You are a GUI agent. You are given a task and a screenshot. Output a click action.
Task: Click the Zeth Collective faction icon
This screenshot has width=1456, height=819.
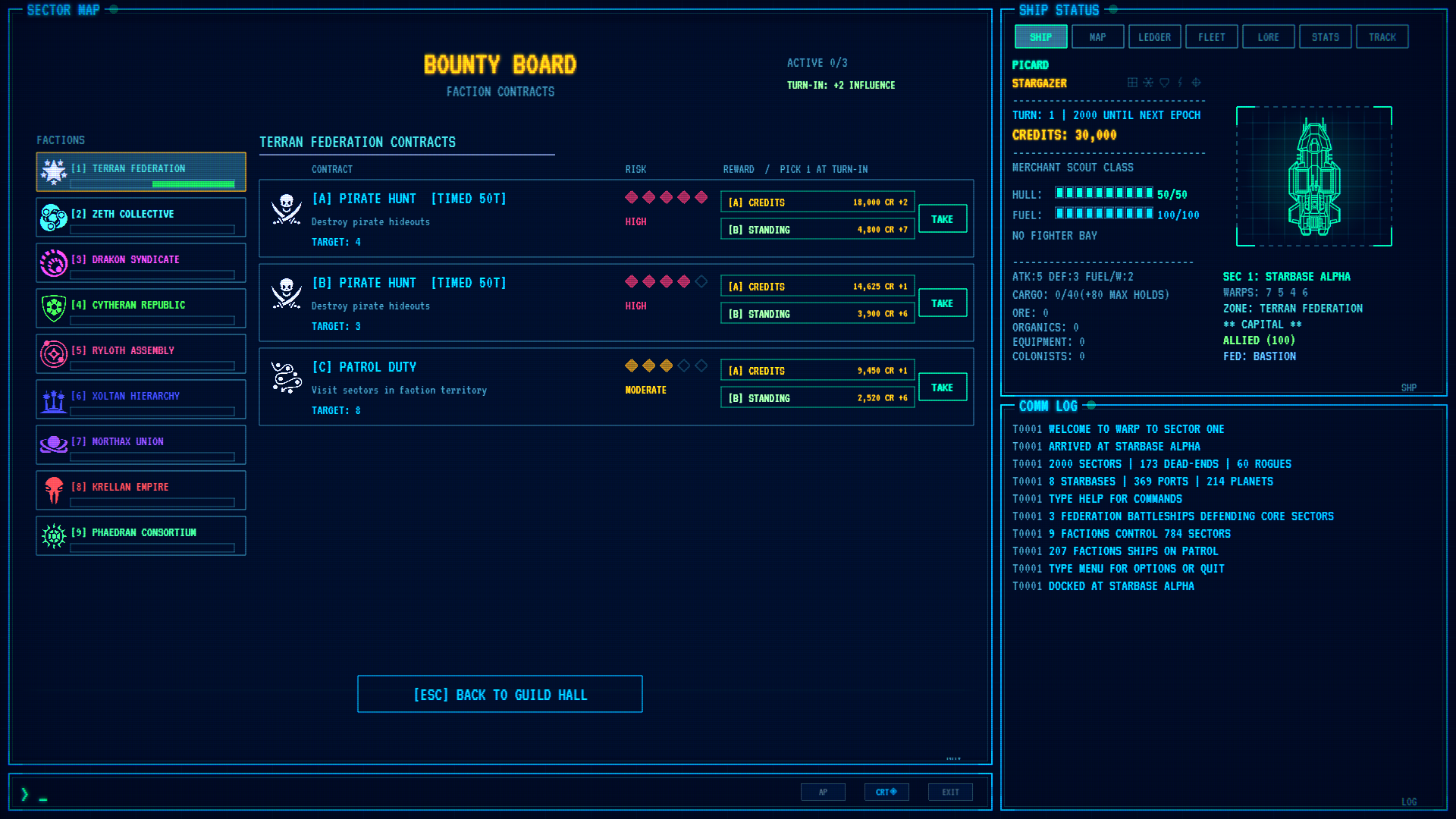(54, 218)
